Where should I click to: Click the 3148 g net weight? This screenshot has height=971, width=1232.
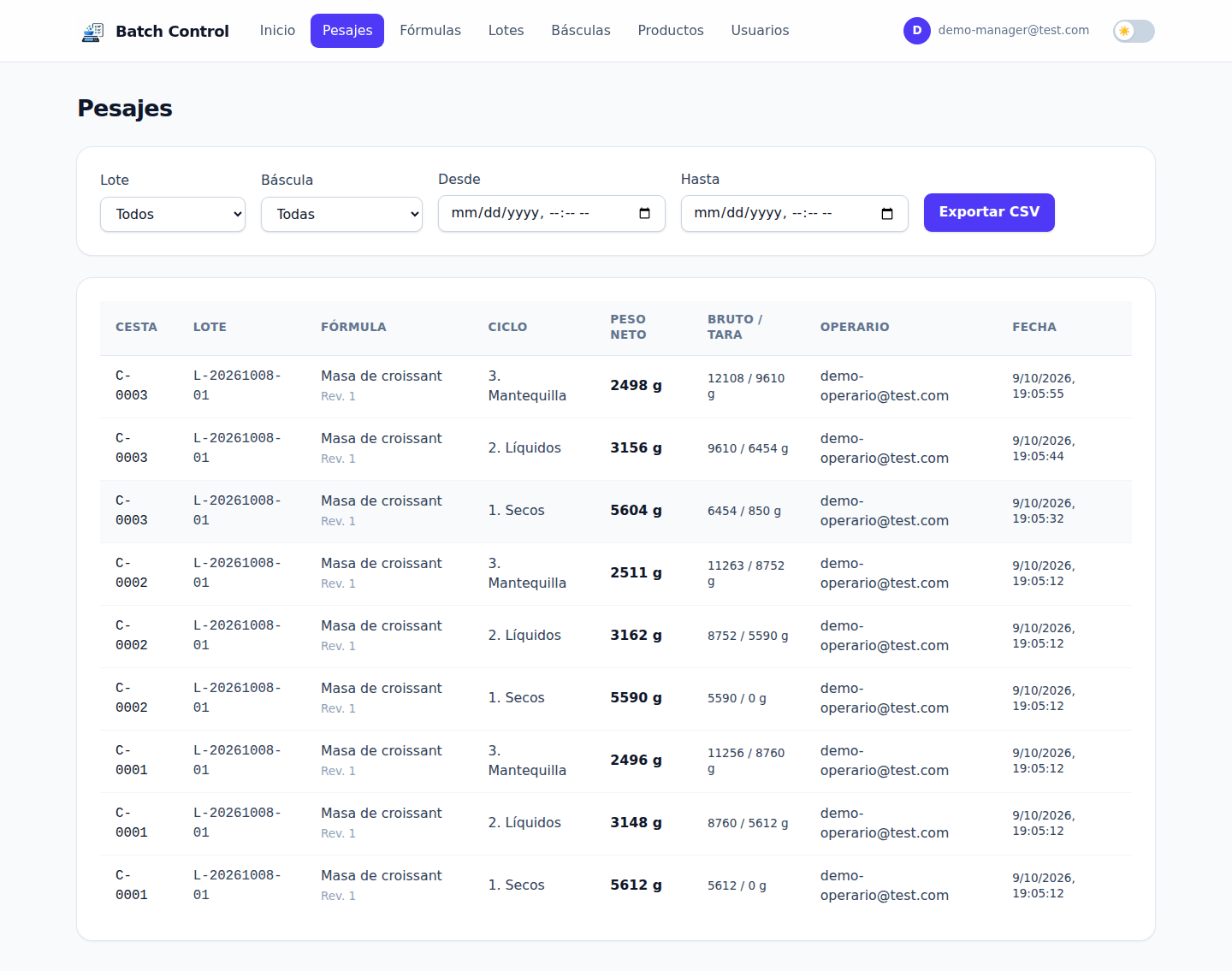point(636,823)
